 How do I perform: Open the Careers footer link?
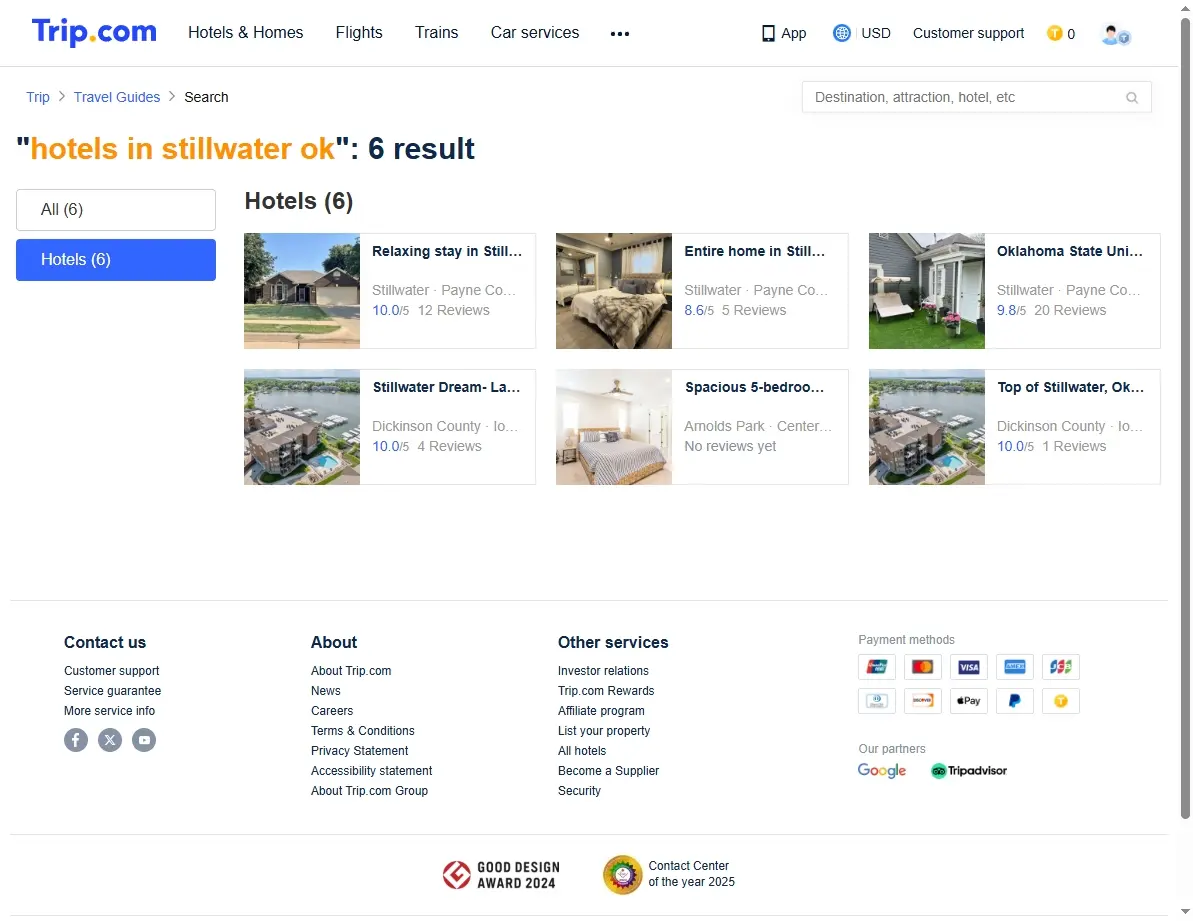(332, 710)
